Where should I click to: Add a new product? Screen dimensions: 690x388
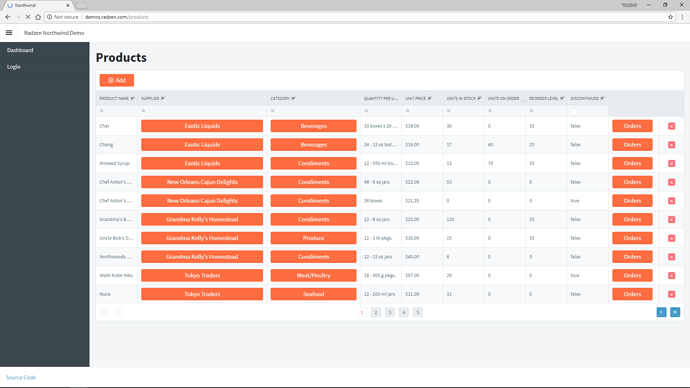117,80
